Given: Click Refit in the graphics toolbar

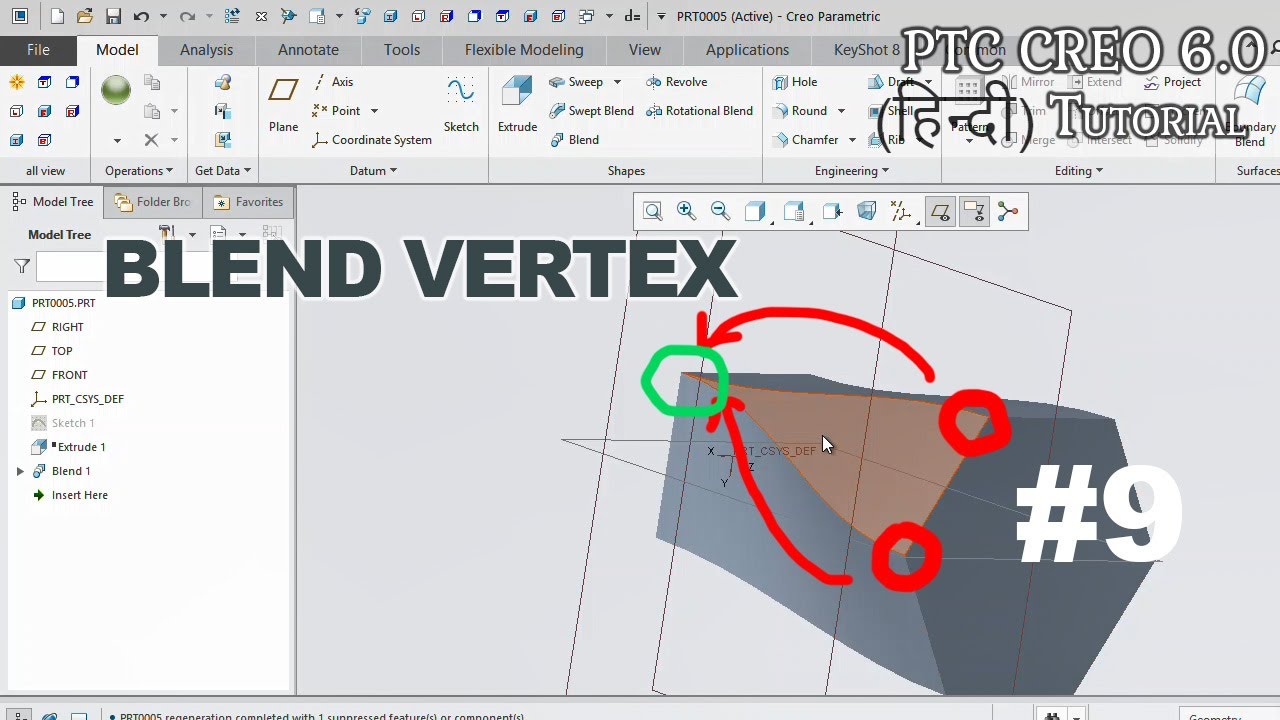Looking at the screenshot, I should click(653, 211).
